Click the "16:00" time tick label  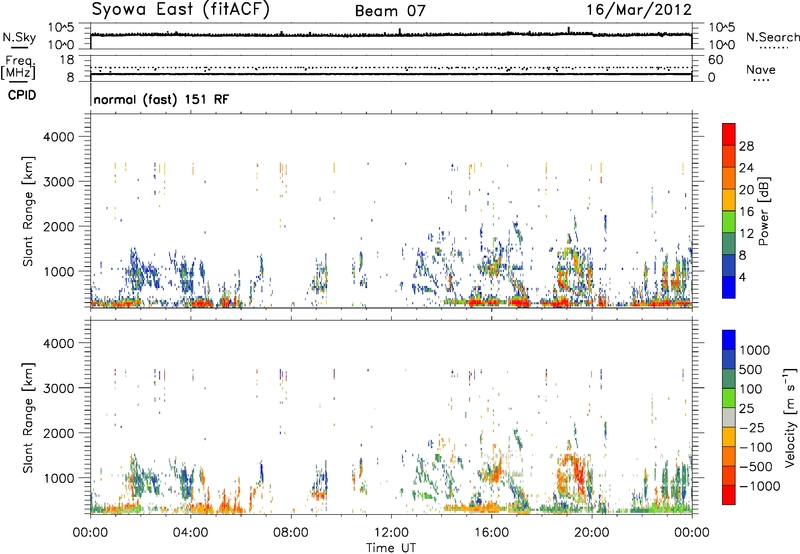click(491, 533)
